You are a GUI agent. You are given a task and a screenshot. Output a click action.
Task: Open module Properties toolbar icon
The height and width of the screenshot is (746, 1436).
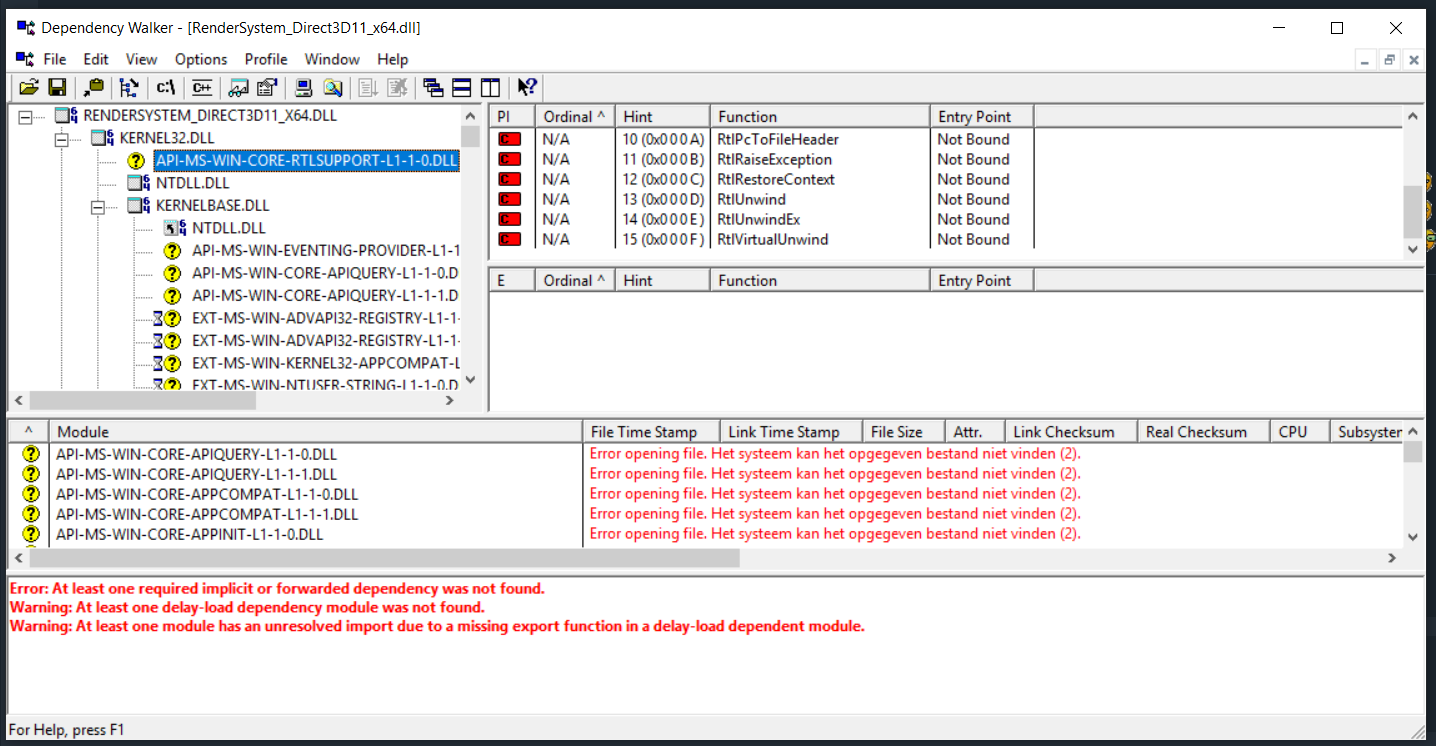click(266, 88)
